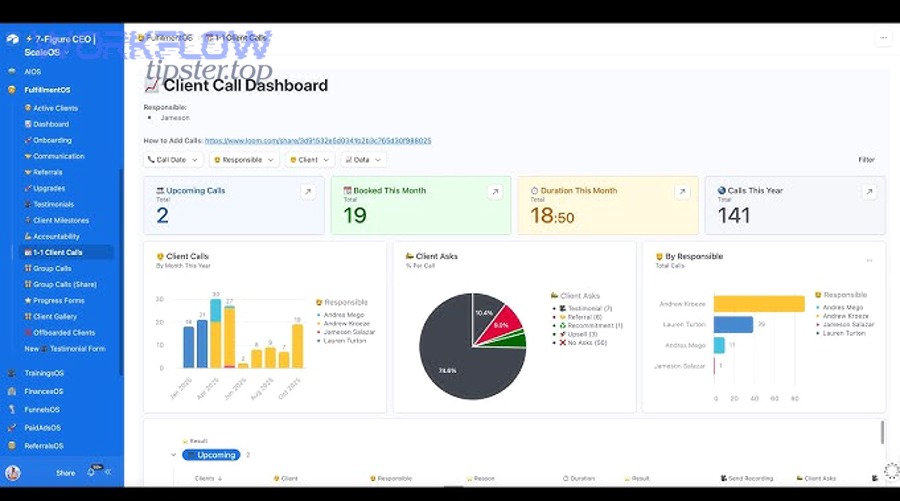Expand the Duration This Month card arrow
Viewport: 900px width, 501px height.
click(681, 192)
